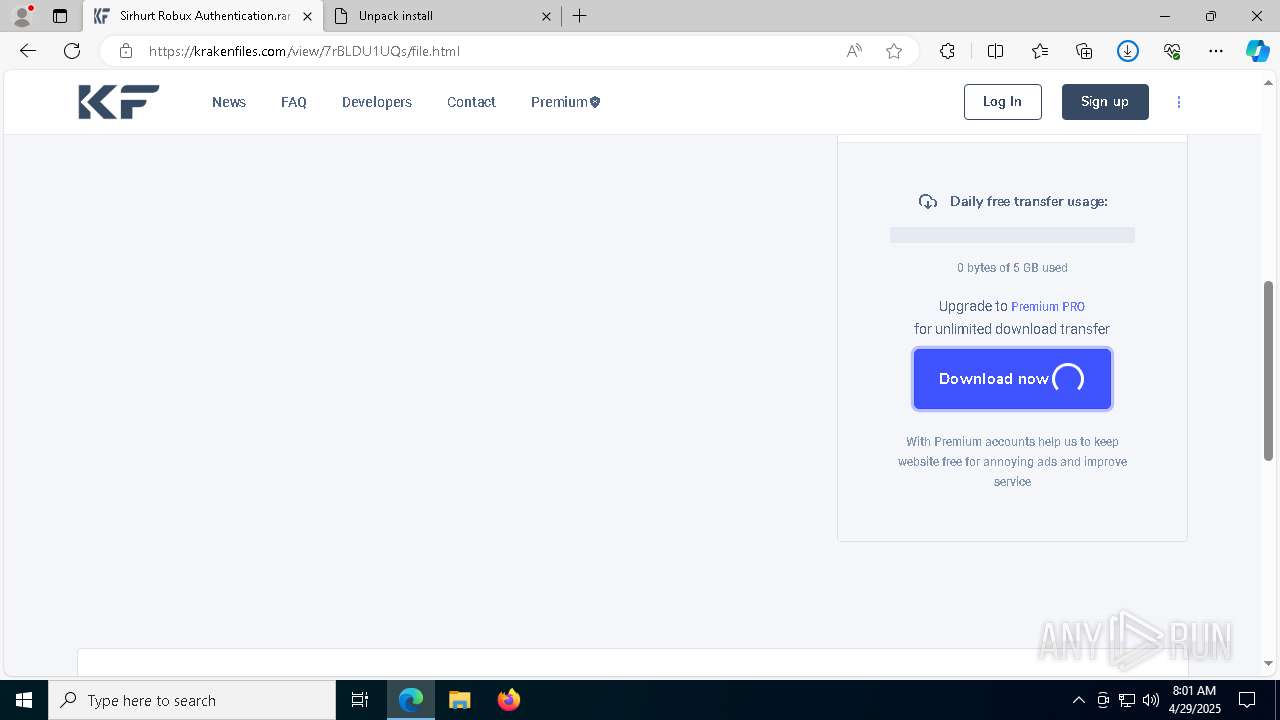
Task: Open Edge Settings and more menu
Action: pyautogui.click(x=1216, y=51)
